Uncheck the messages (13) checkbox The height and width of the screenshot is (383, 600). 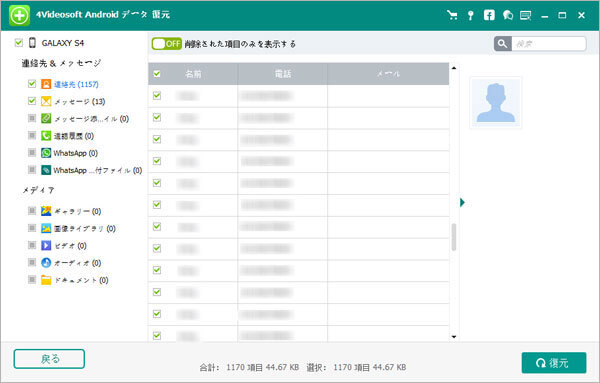[x=32, y=101]
